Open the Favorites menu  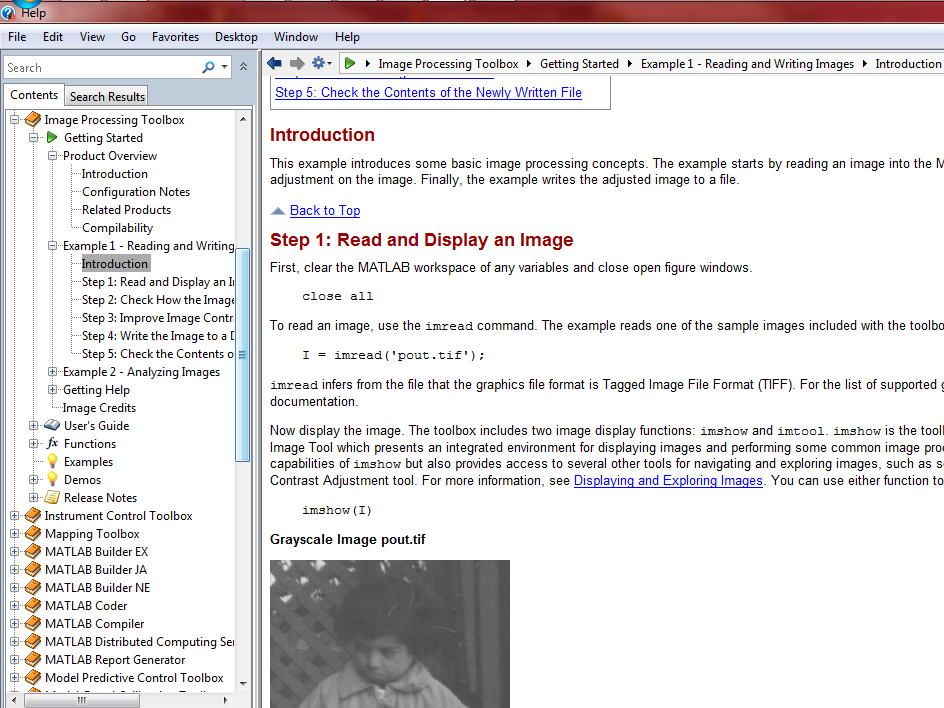tap(175, 37)
